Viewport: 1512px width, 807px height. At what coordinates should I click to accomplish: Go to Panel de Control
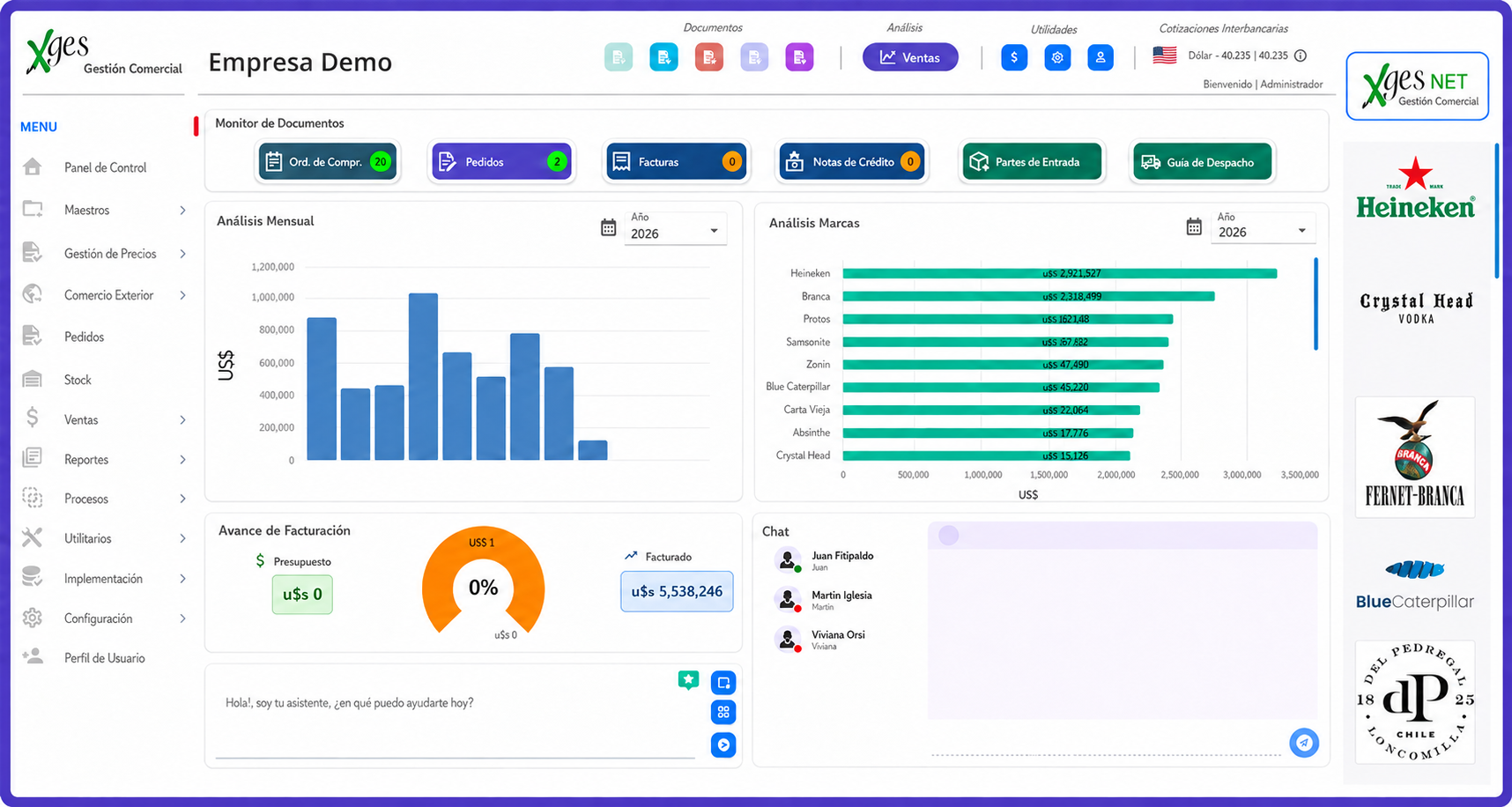(105, 167)
